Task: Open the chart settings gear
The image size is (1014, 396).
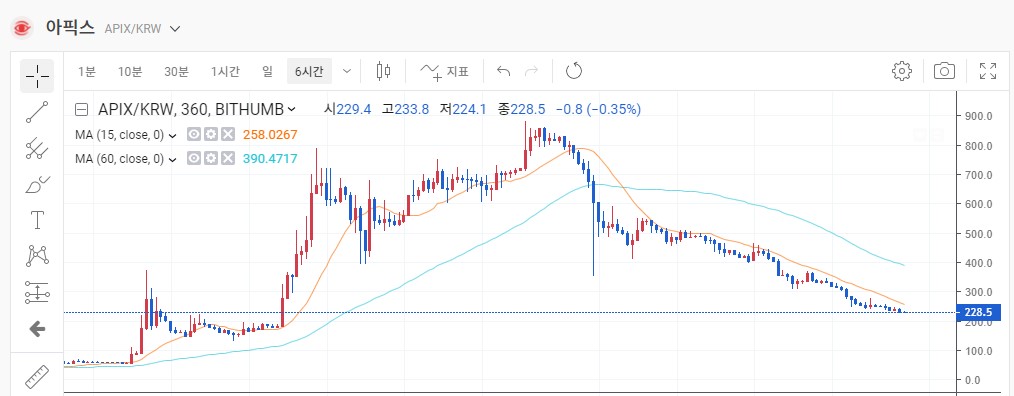Action: [901, 71]
